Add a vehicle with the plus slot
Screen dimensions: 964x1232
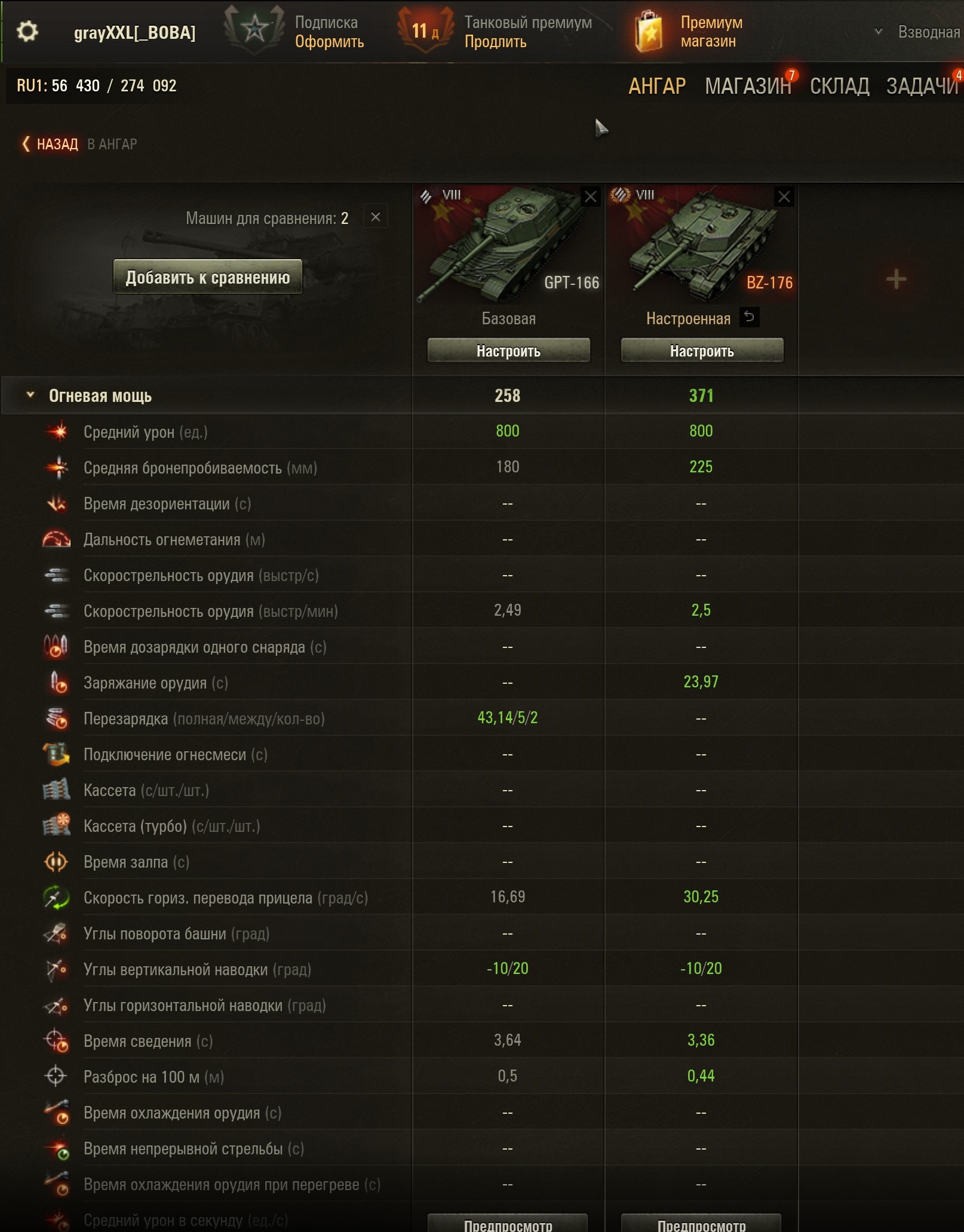click(x=895, y=279)
